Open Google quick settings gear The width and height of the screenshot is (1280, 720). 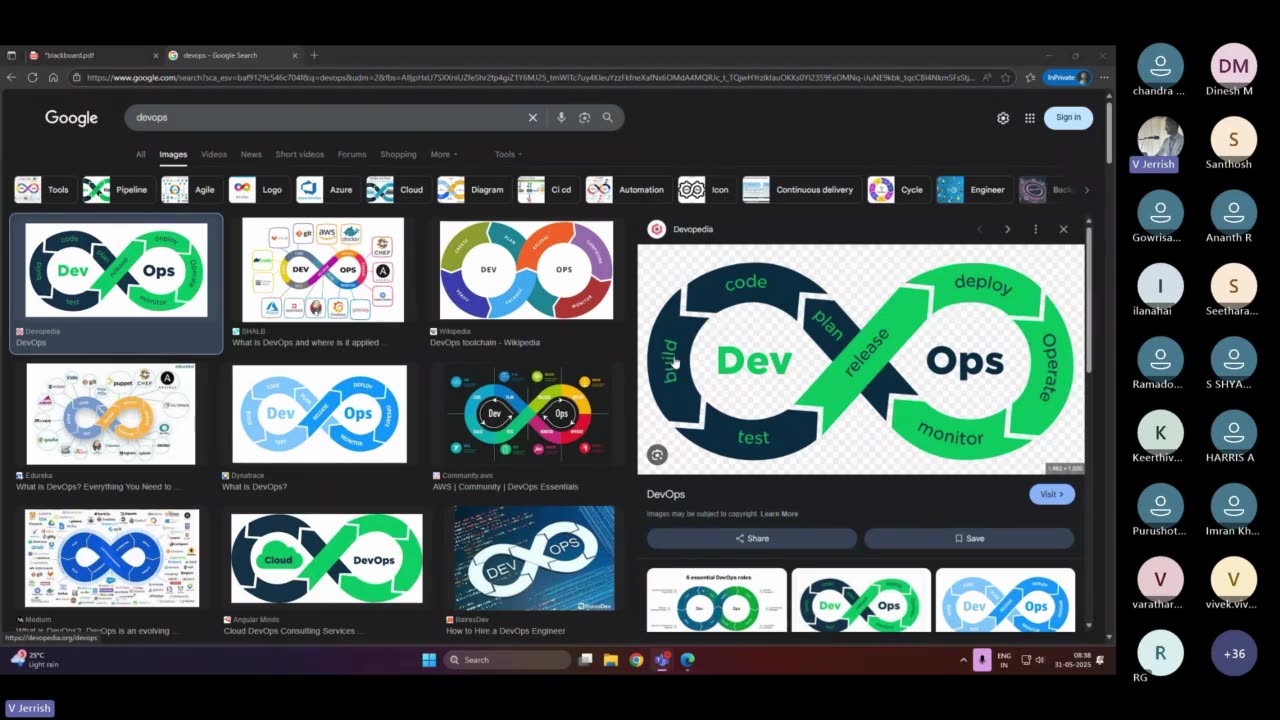(x=1003, y=118)
